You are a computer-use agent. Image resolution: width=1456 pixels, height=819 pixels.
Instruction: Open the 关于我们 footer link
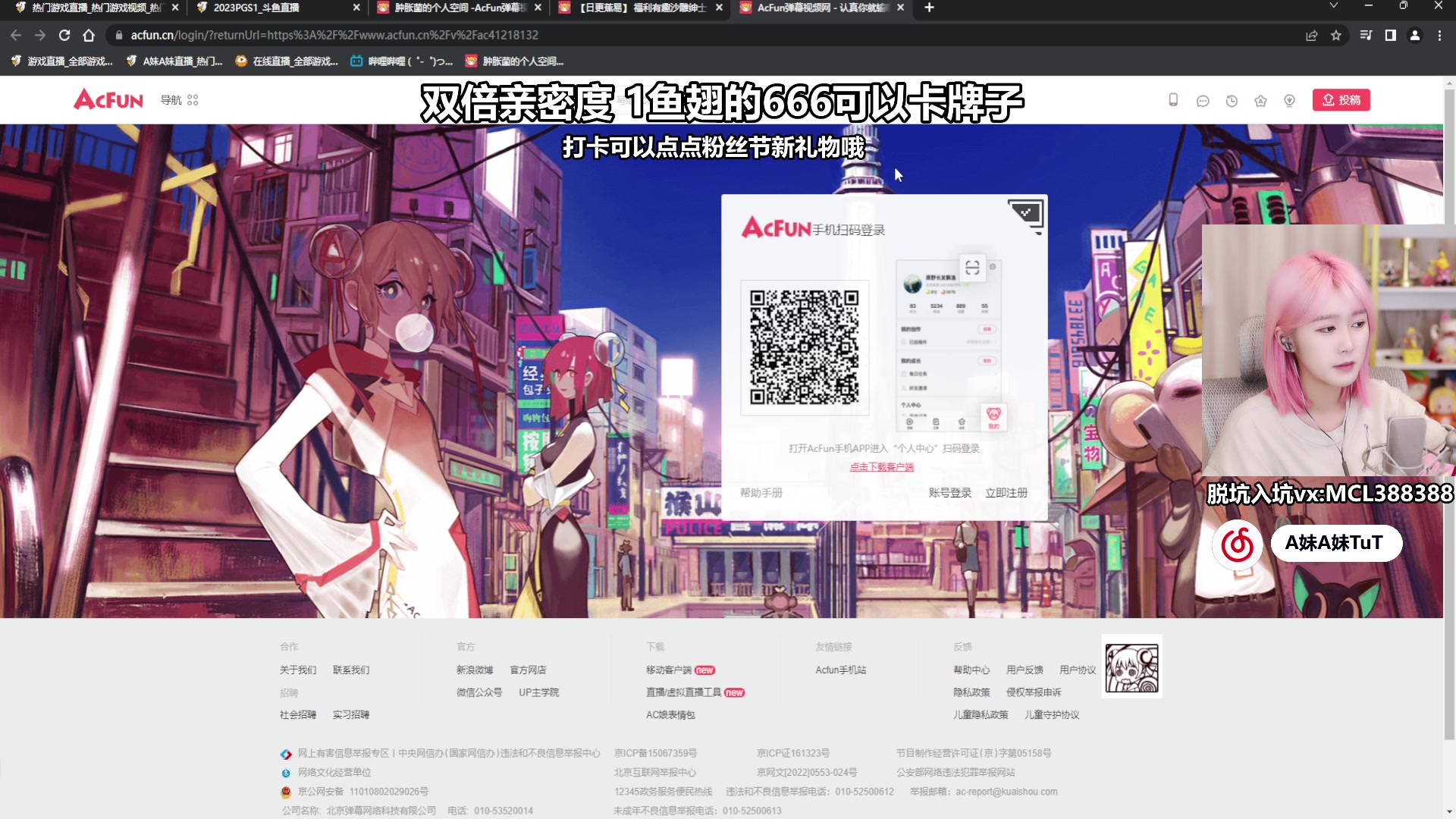(298, 670)
